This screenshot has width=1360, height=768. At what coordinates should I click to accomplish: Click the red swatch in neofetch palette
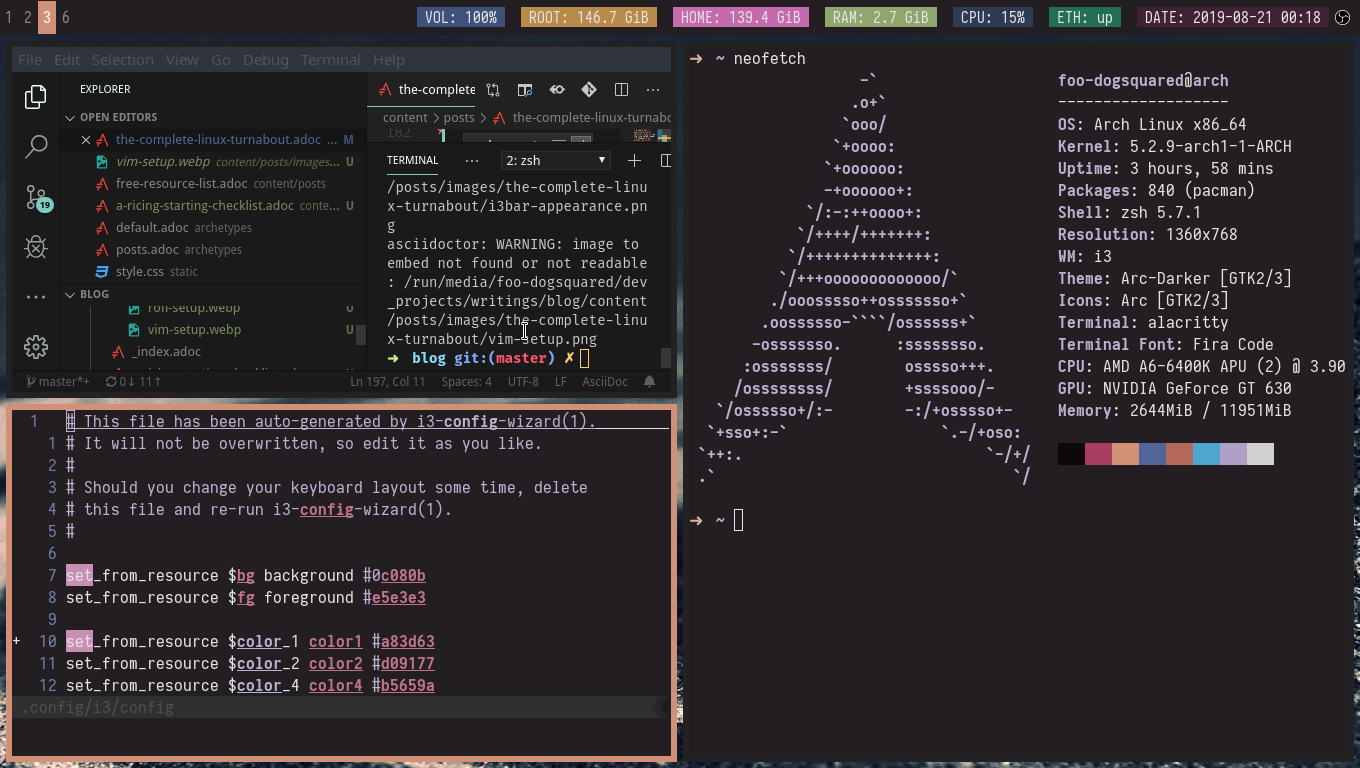[x=1098, y=454]
